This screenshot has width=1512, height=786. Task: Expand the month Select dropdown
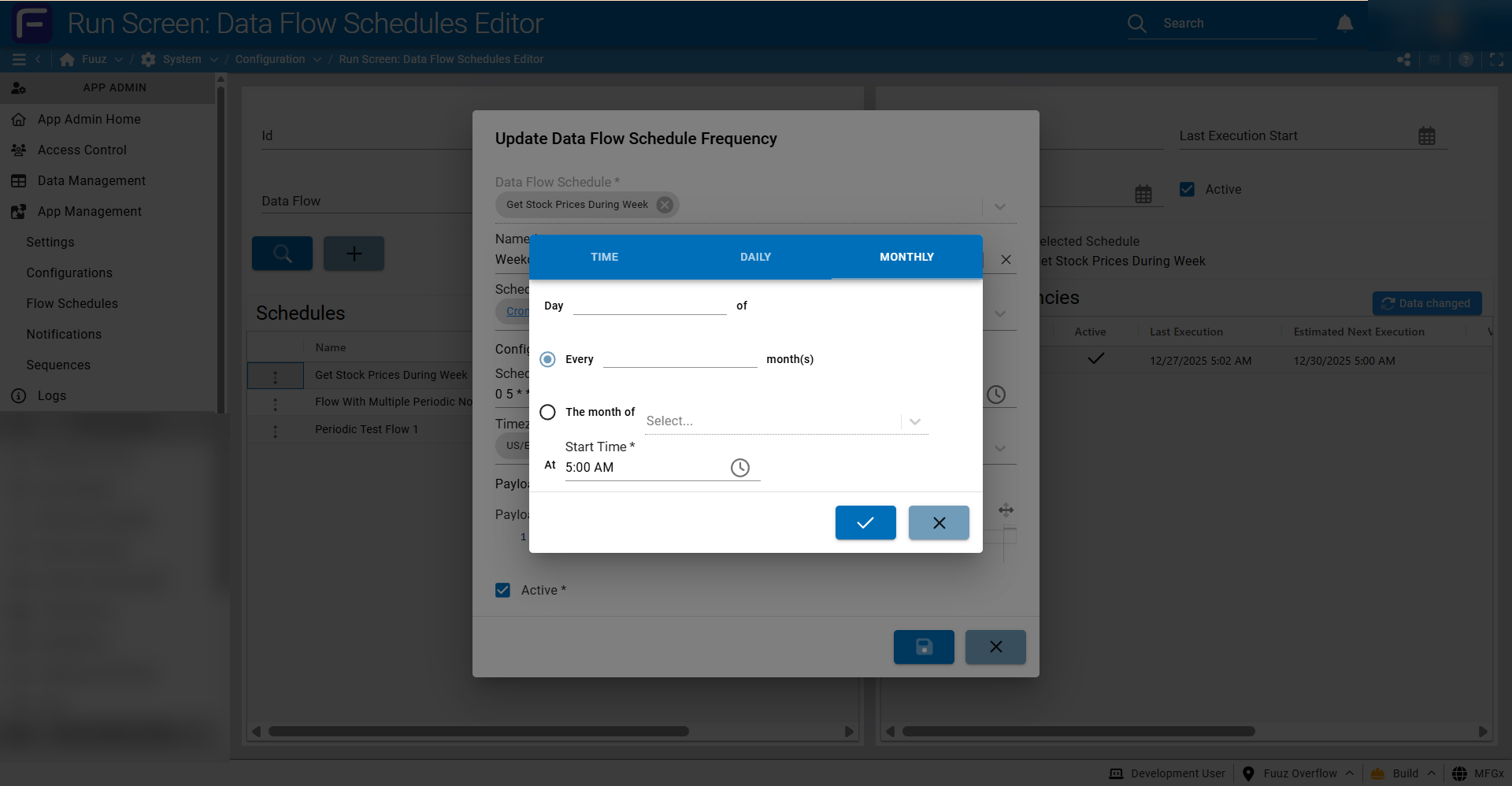tap(914, 422)
